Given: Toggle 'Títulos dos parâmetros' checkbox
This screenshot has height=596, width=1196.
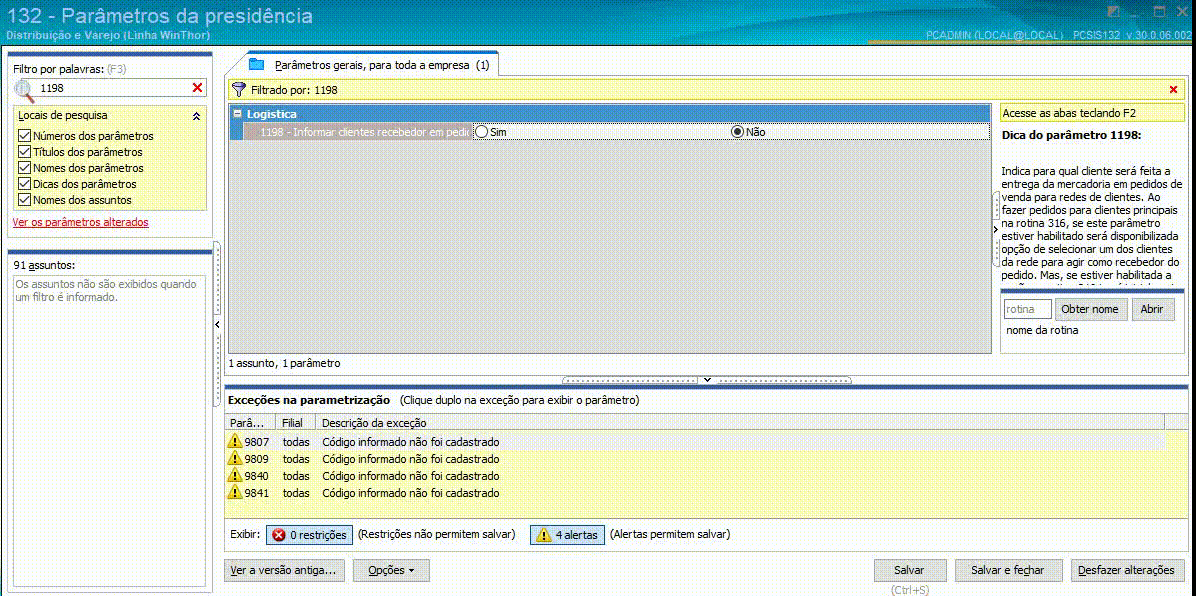Looking at the screenshot, I should pyautogui.click(x=24, y=152).
